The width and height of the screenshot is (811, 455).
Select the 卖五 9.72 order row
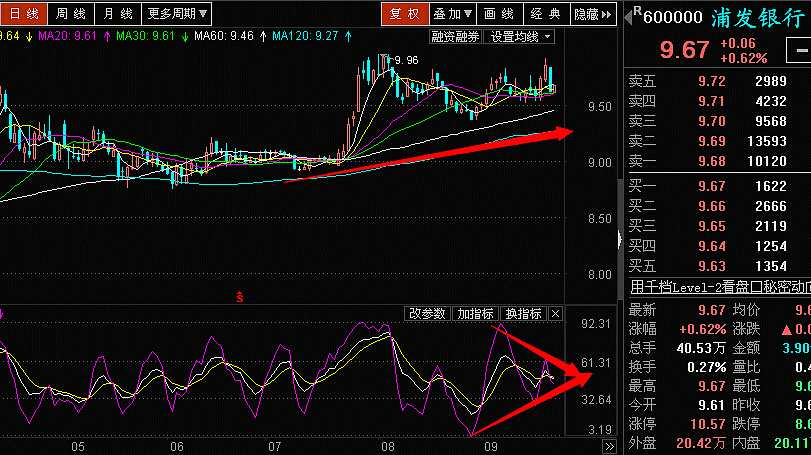pos(717,81)
